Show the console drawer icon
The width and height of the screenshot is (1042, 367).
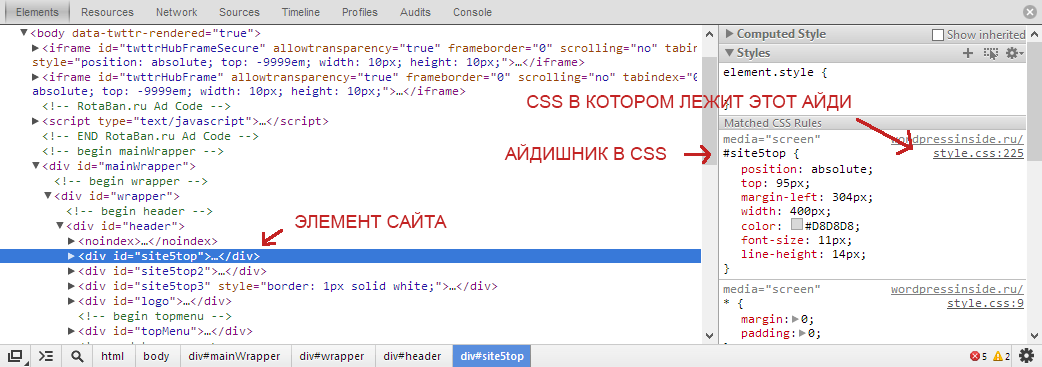point(46,356)
